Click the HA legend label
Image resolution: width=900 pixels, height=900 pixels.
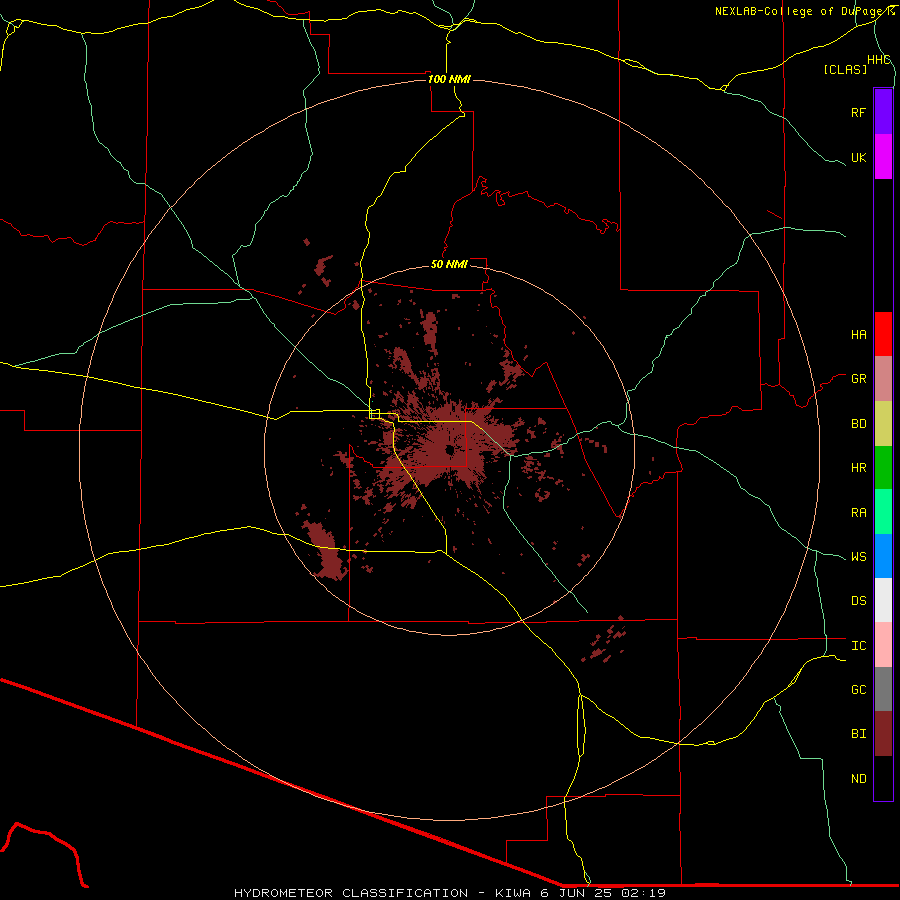click(858, 334)
